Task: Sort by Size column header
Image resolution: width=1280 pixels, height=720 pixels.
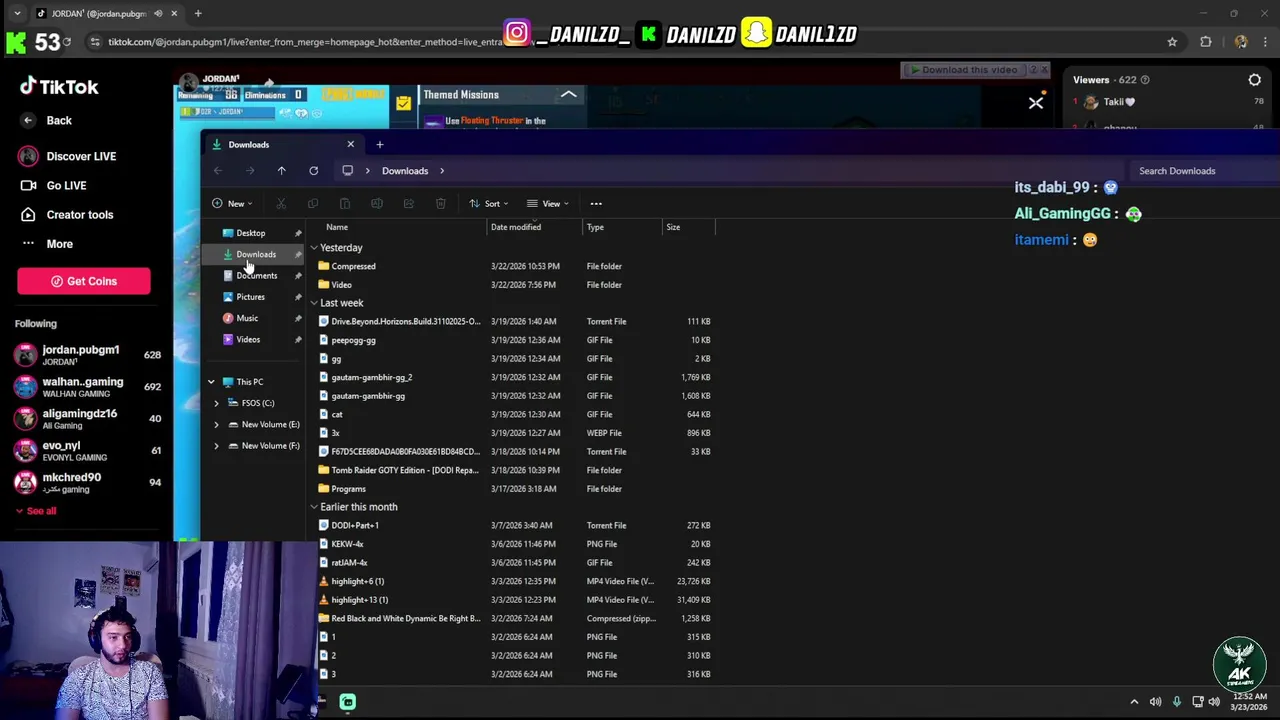Action: click(673, 227)
